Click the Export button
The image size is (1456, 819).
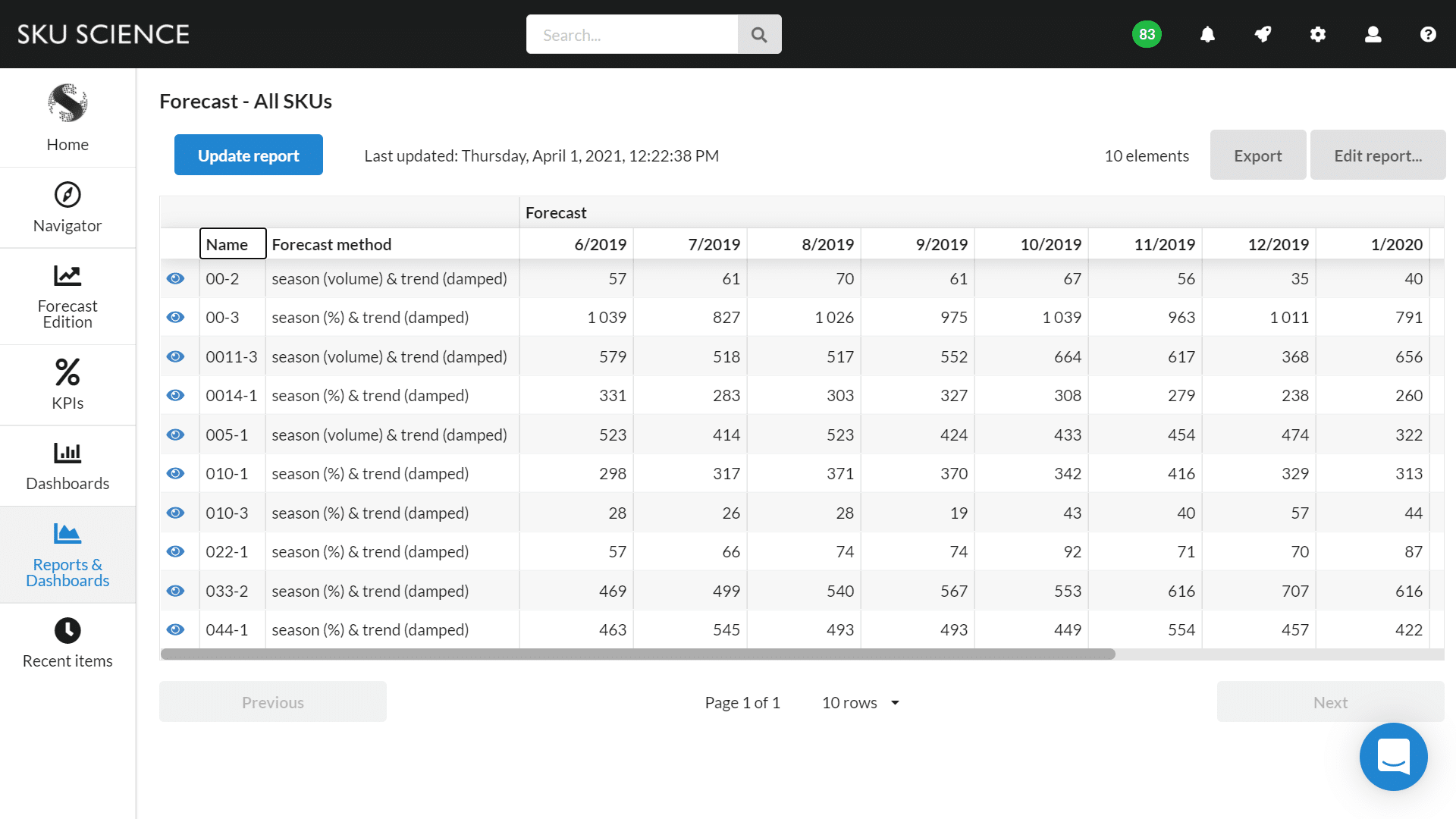coord(1257,155)
